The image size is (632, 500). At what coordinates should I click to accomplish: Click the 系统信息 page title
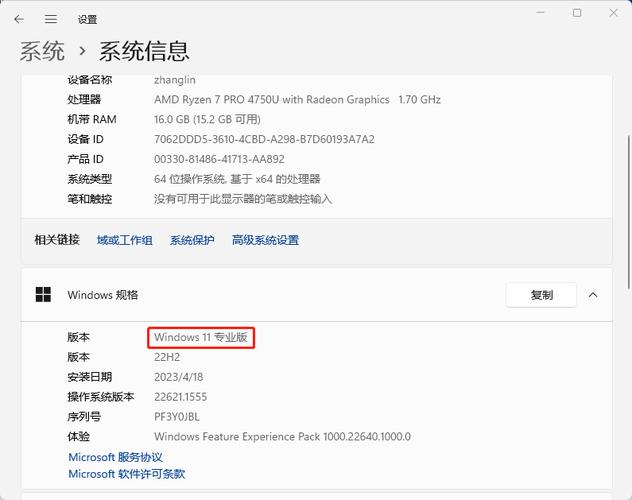pos(144,51)
